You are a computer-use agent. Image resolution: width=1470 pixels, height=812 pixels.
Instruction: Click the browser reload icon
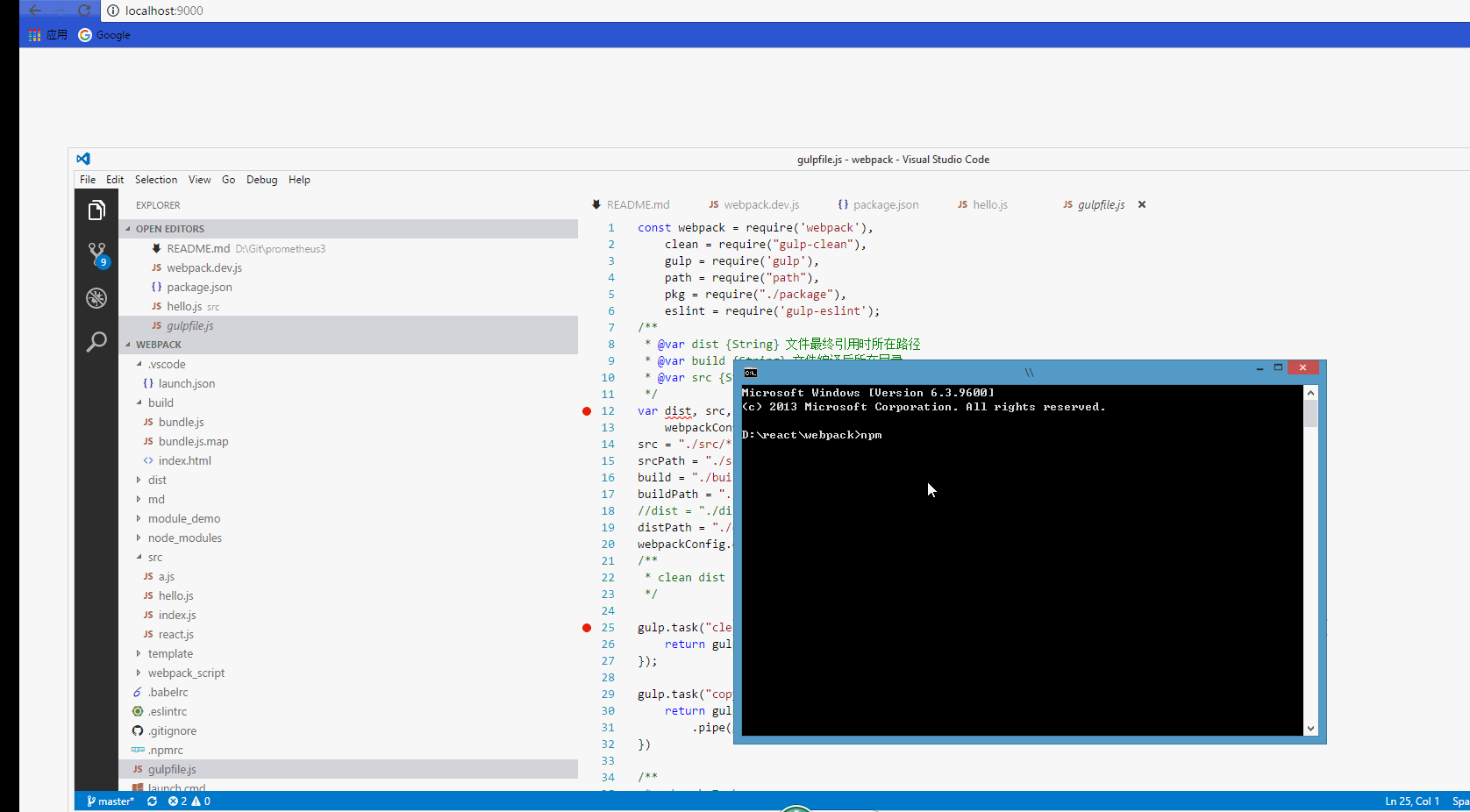coord(84,11)
